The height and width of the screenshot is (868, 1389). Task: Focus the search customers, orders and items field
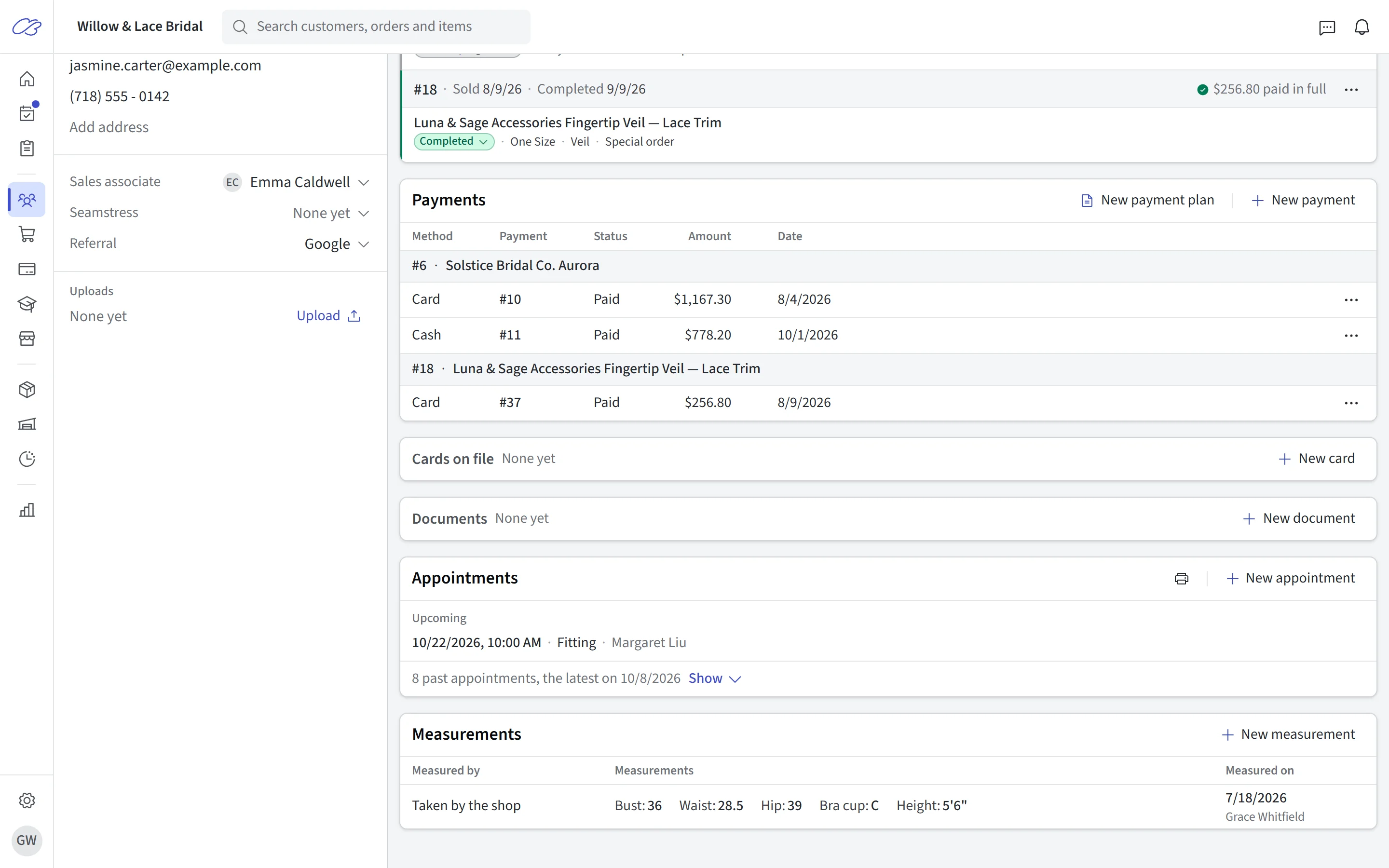pyautogui.click(x=376, y=27)
